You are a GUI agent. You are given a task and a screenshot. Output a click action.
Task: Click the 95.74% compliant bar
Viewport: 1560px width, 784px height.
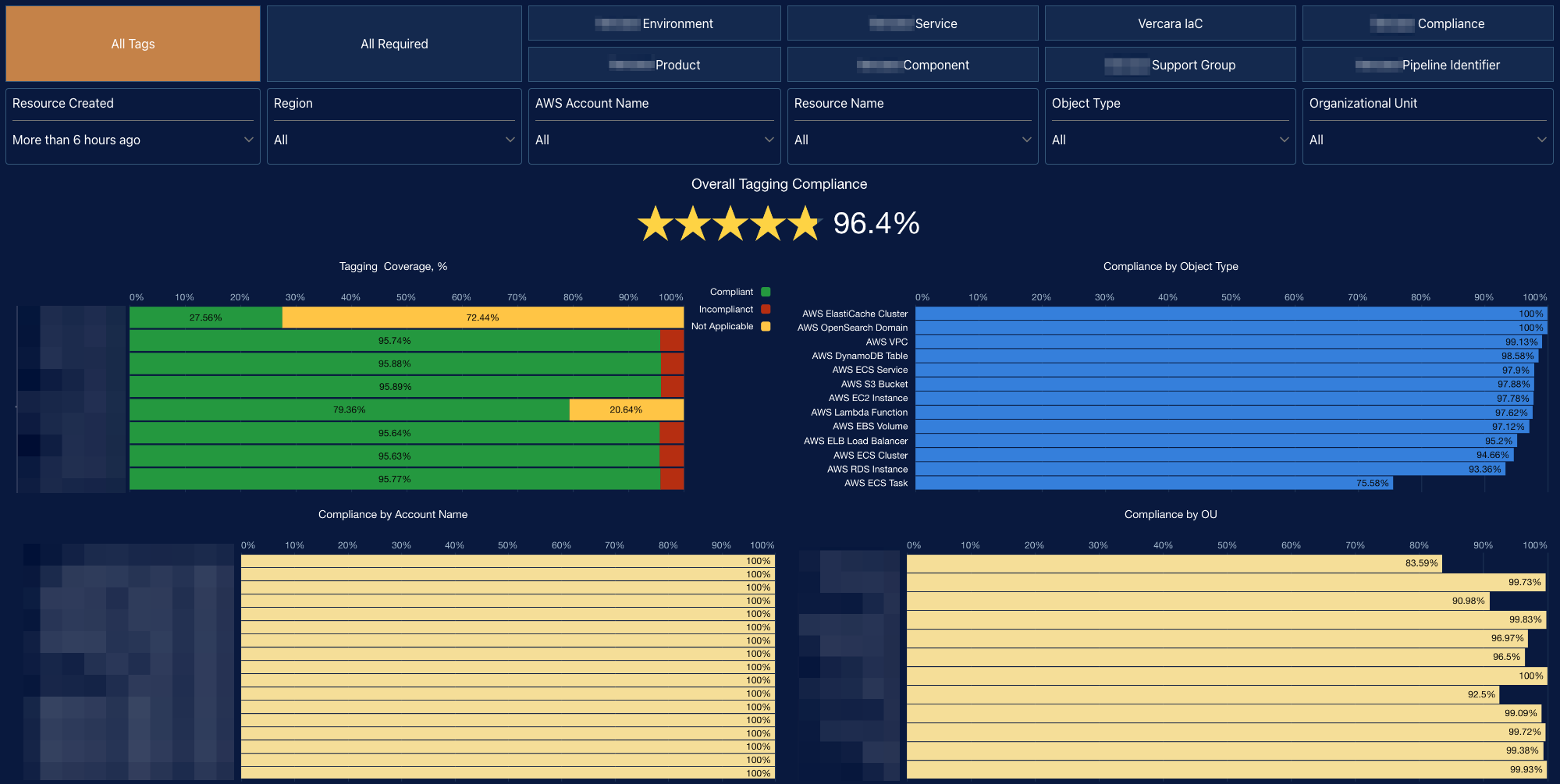tap(395, 341)
